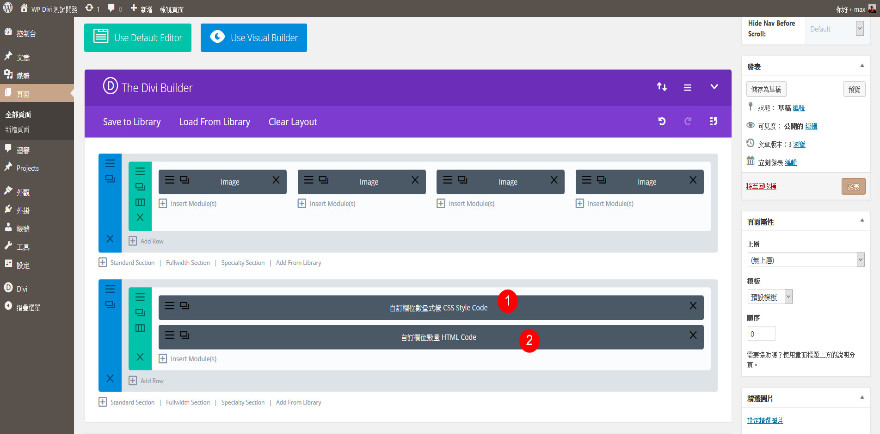Screen dimensions: 880x434
Task: Open the site name WP Divi home link
Action: pyautogui.click(x=47, y=9)
